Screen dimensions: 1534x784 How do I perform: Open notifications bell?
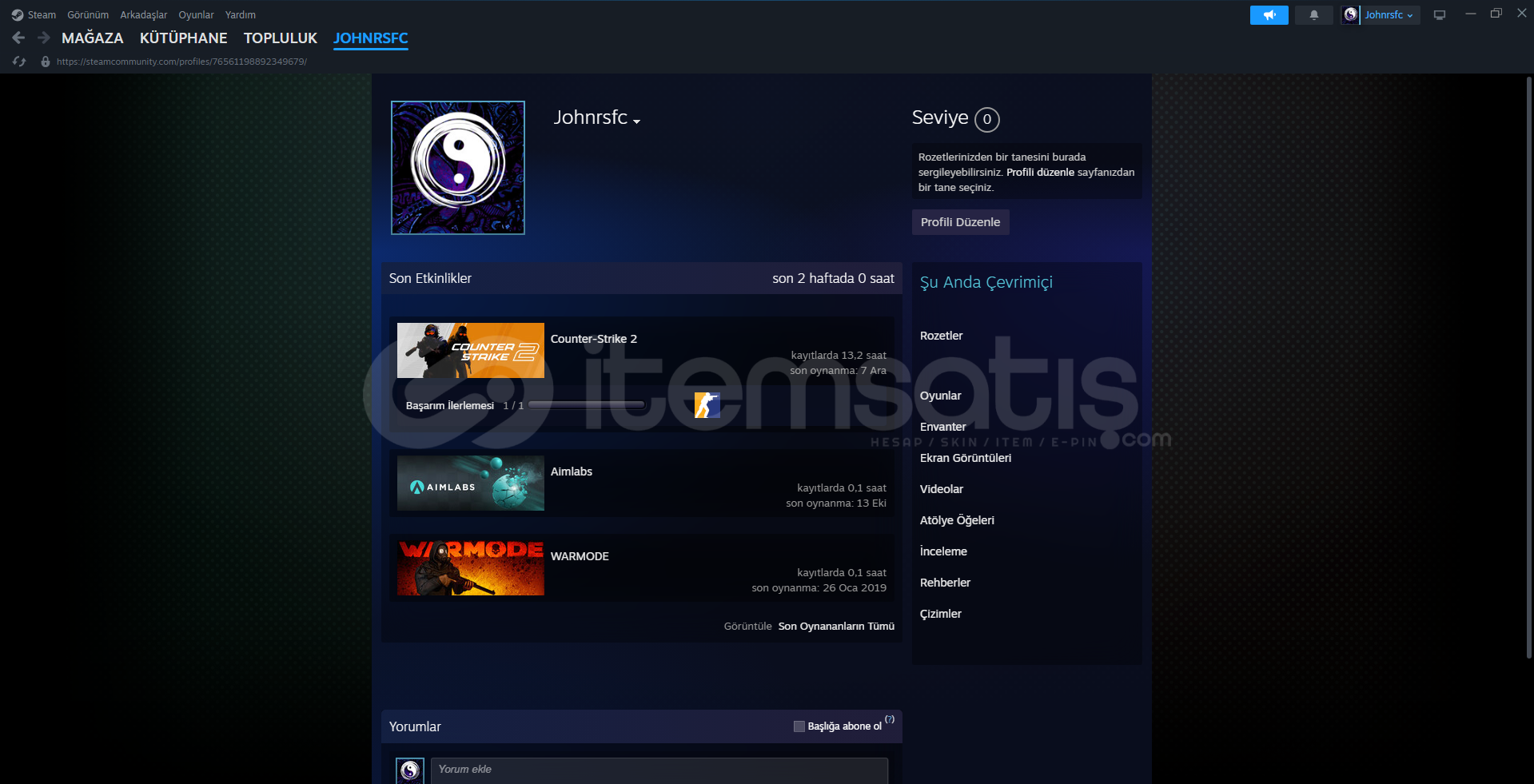click(x=1313, y=15)
